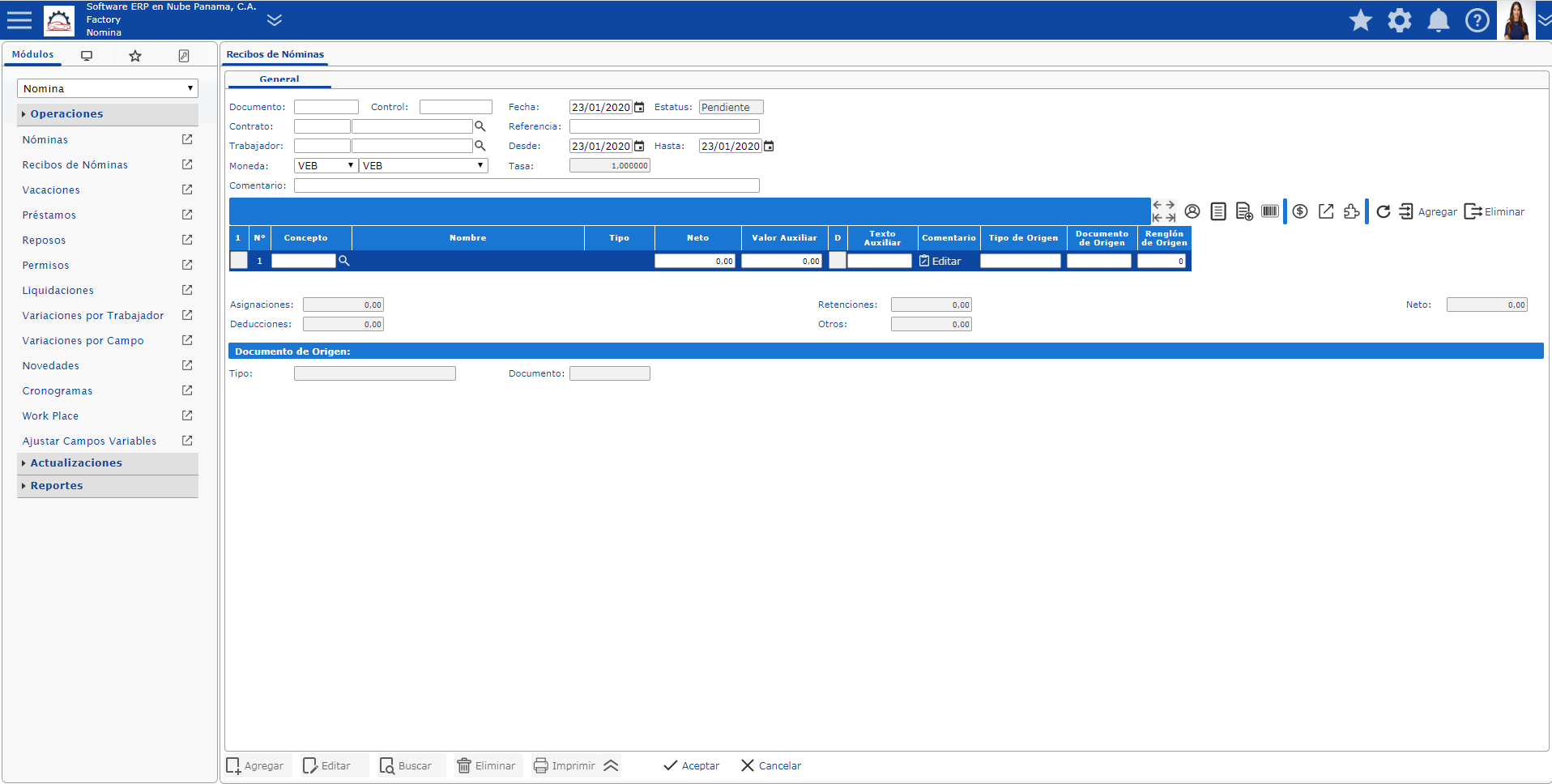The height and width of the screenshot is (784, 1552).
Task: Open Ajustar Campos Variables in new window icon
Action: [187, 441]
